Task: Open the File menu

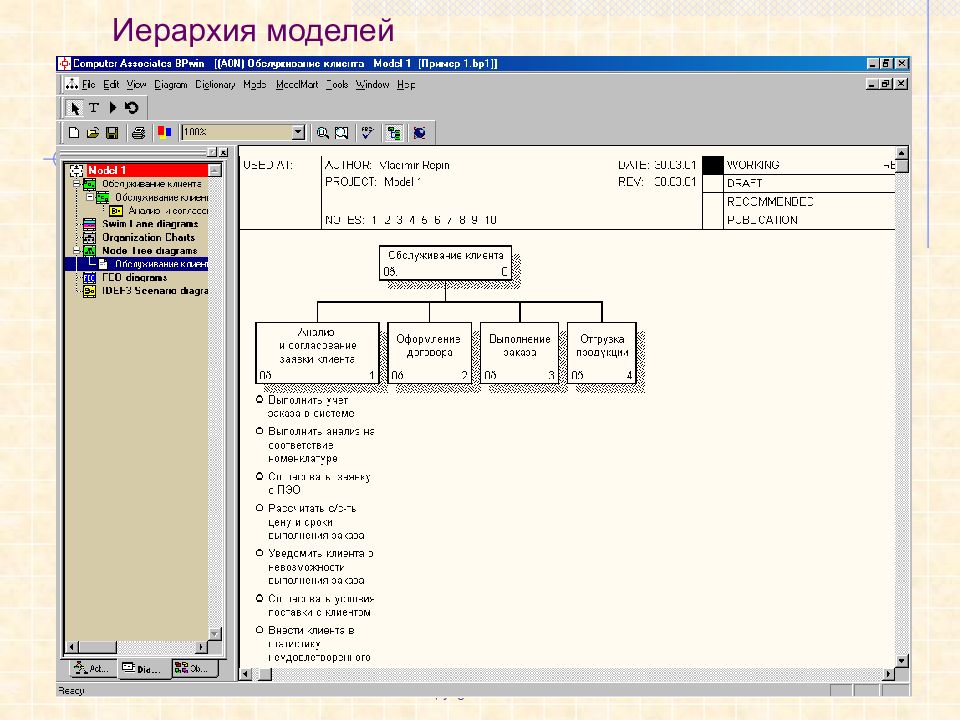Action: coord(89,84)
